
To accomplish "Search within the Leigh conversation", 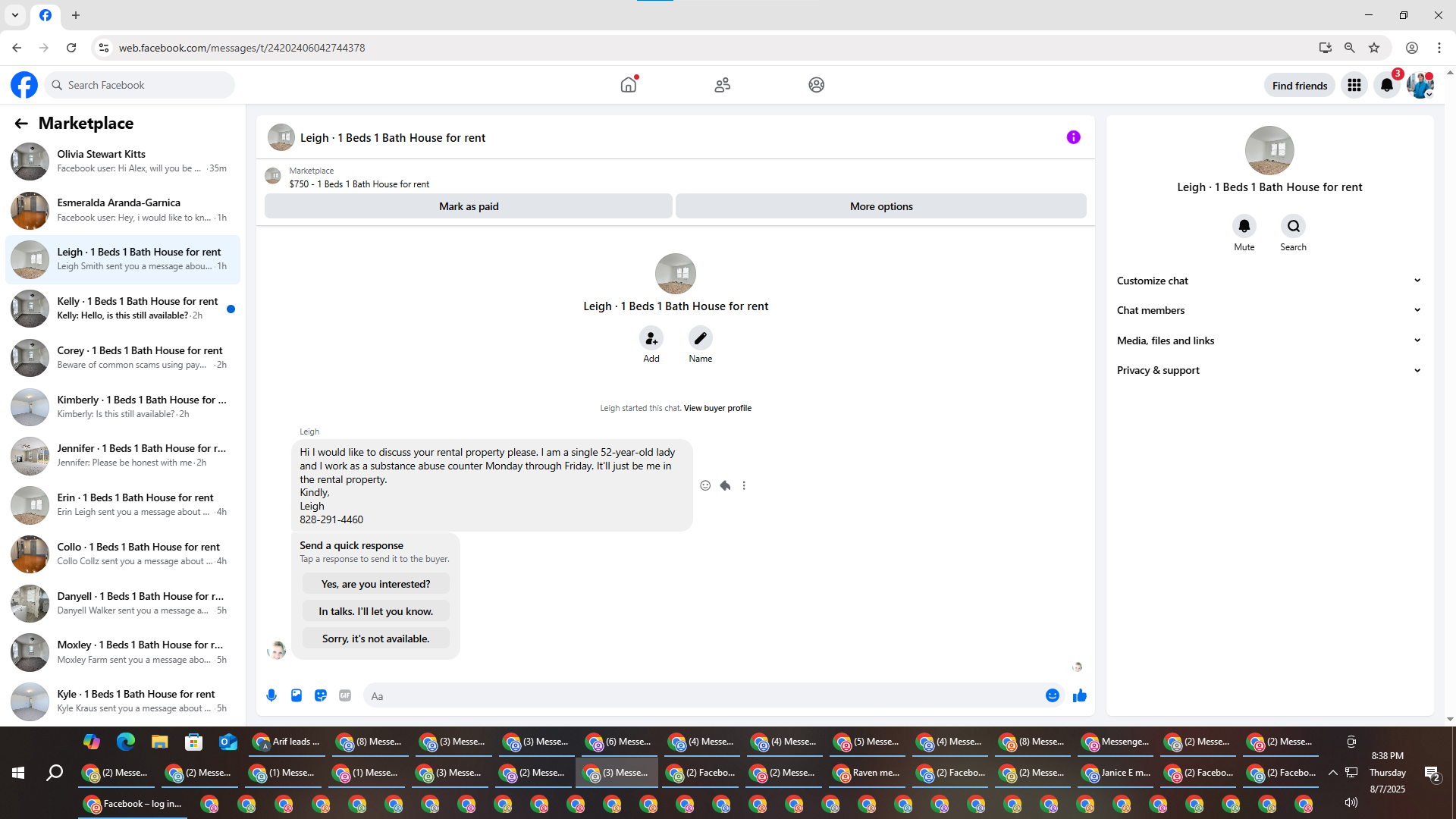I will pos(1294,226).
